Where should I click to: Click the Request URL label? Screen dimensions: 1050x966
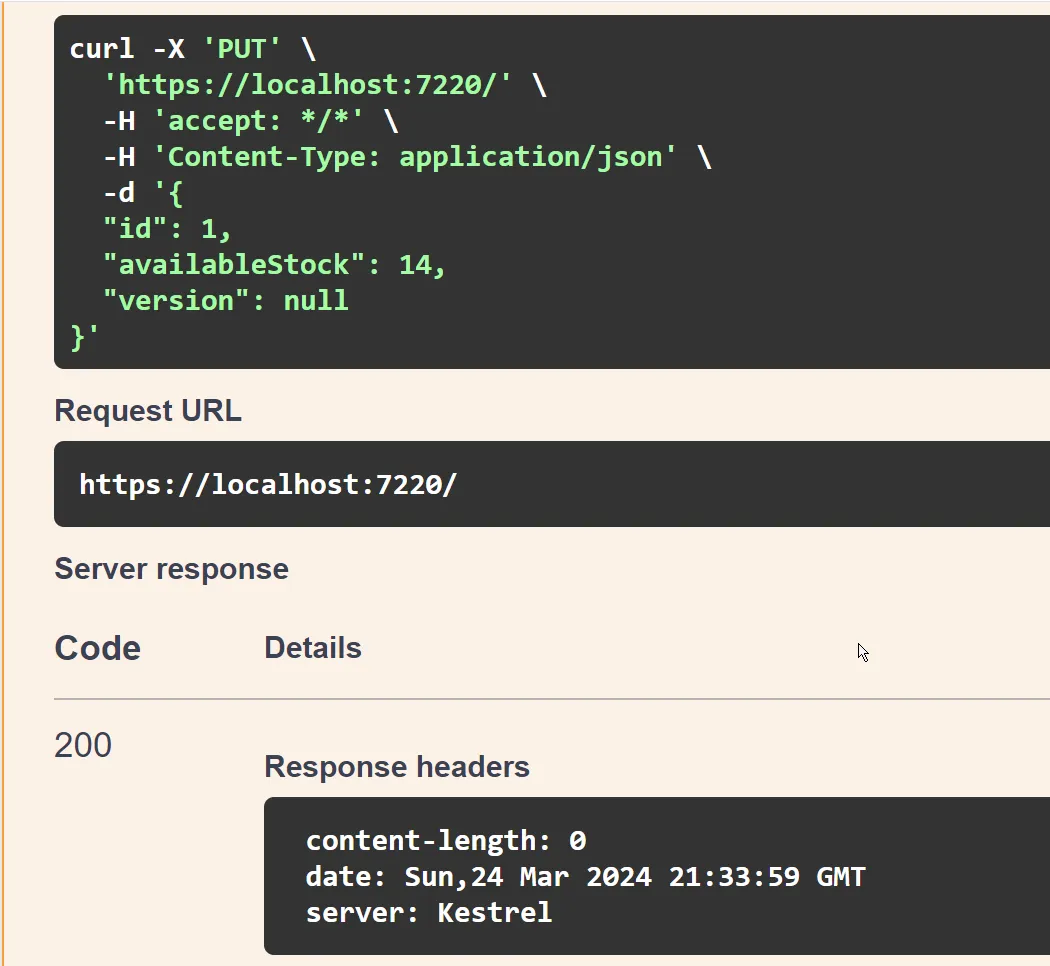[x=147, y=410]
